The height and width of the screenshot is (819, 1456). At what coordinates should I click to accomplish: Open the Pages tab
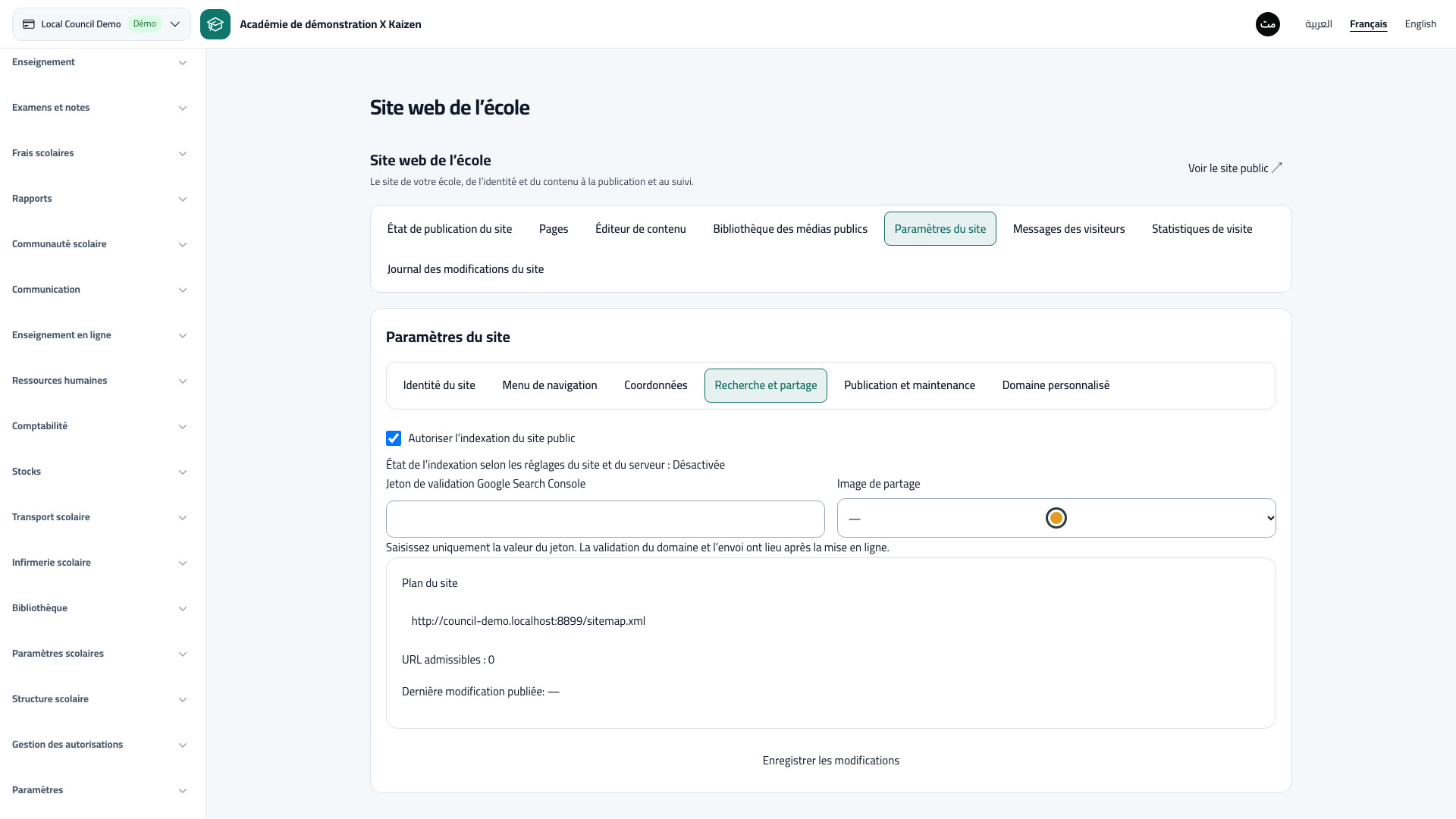pyautogui.click(x=554, y=229)
